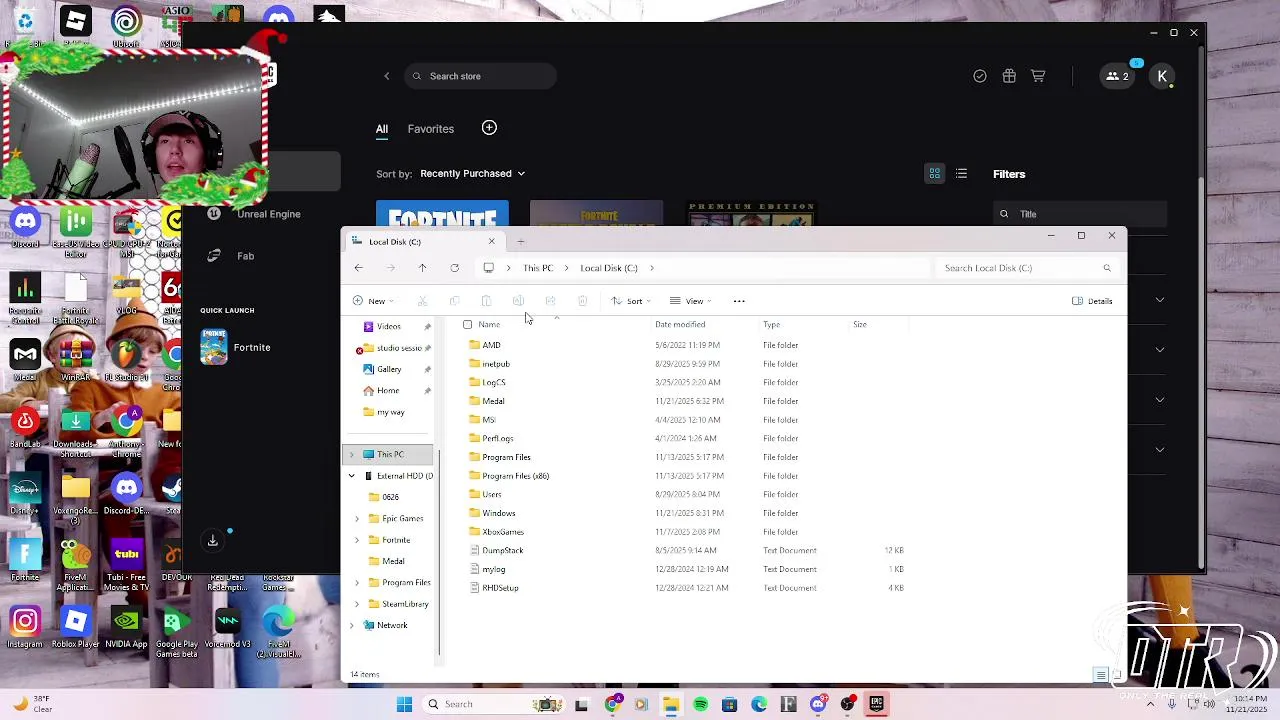The image size is (1280, 720).
Task: Sort files by Date modified column
Action: coord(680,324)
